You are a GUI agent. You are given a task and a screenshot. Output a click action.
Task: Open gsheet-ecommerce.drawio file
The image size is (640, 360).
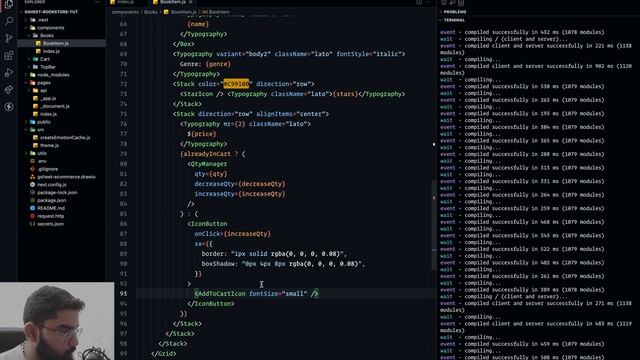tap(66, 177)
